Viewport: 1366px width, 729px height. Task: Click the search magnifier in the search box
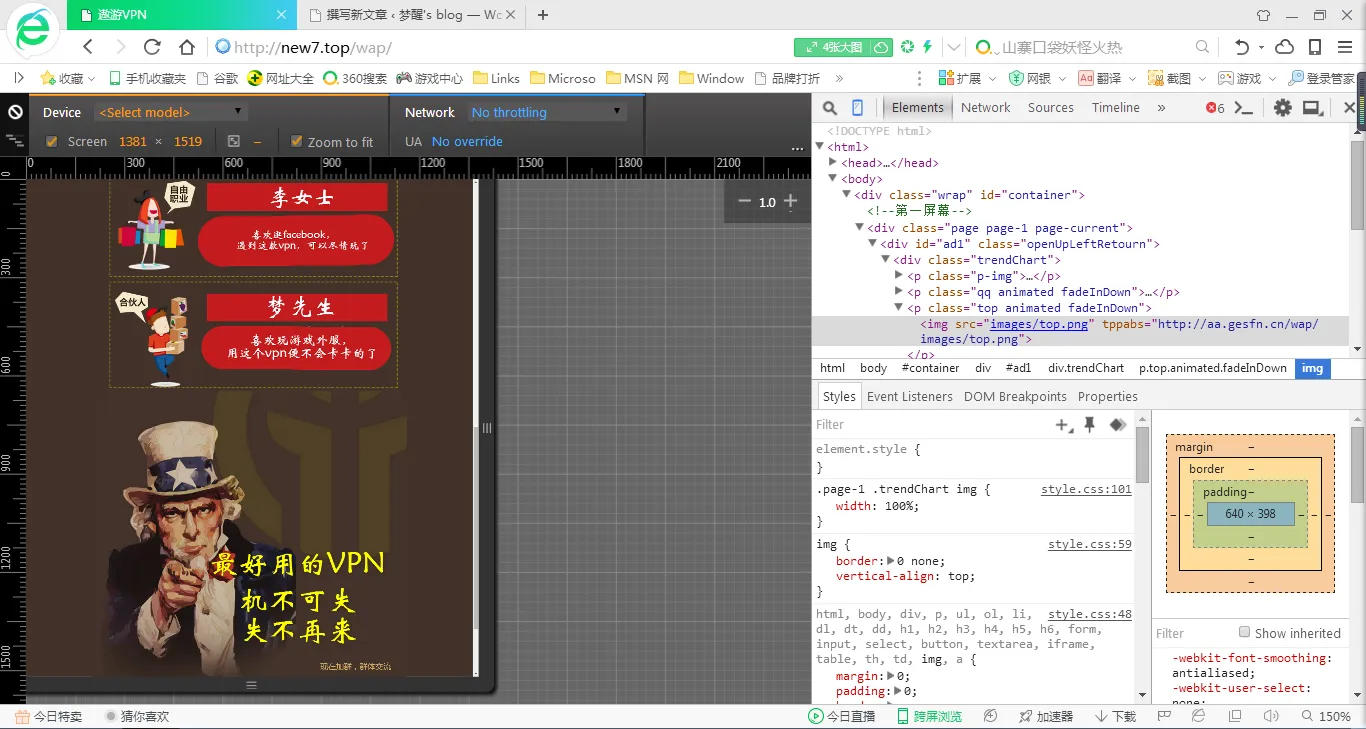[1203, 47]
